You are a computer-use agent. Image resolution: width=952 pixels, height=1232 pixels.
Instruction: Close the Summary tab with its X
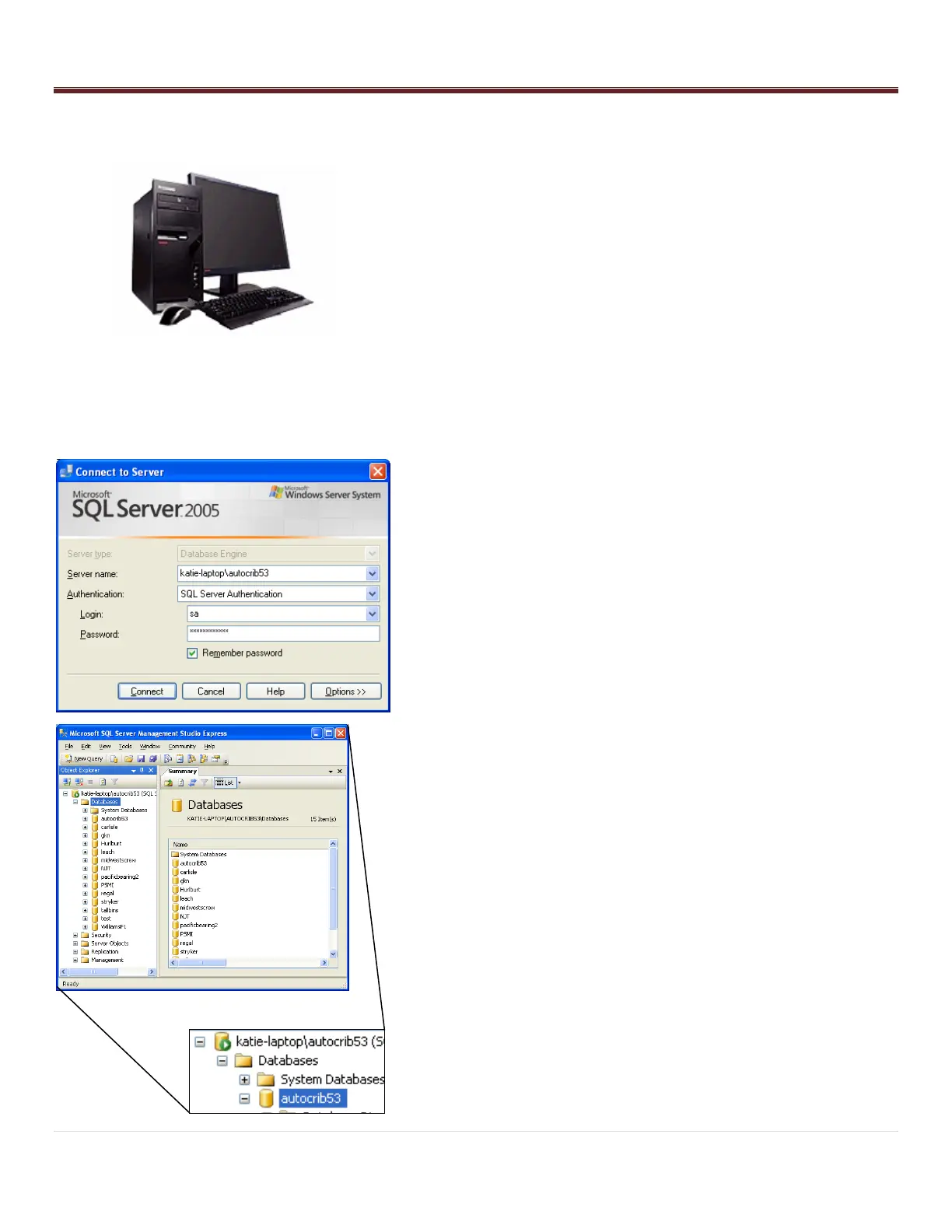tap(340, 772)
